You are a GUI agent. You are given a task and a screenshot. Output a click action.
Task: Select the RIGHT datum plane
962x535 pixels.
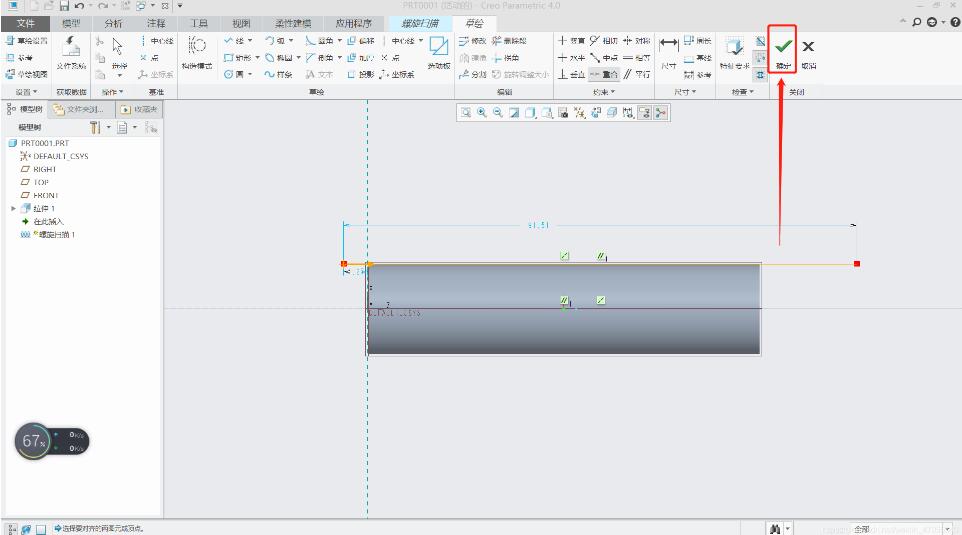point(38,169)
